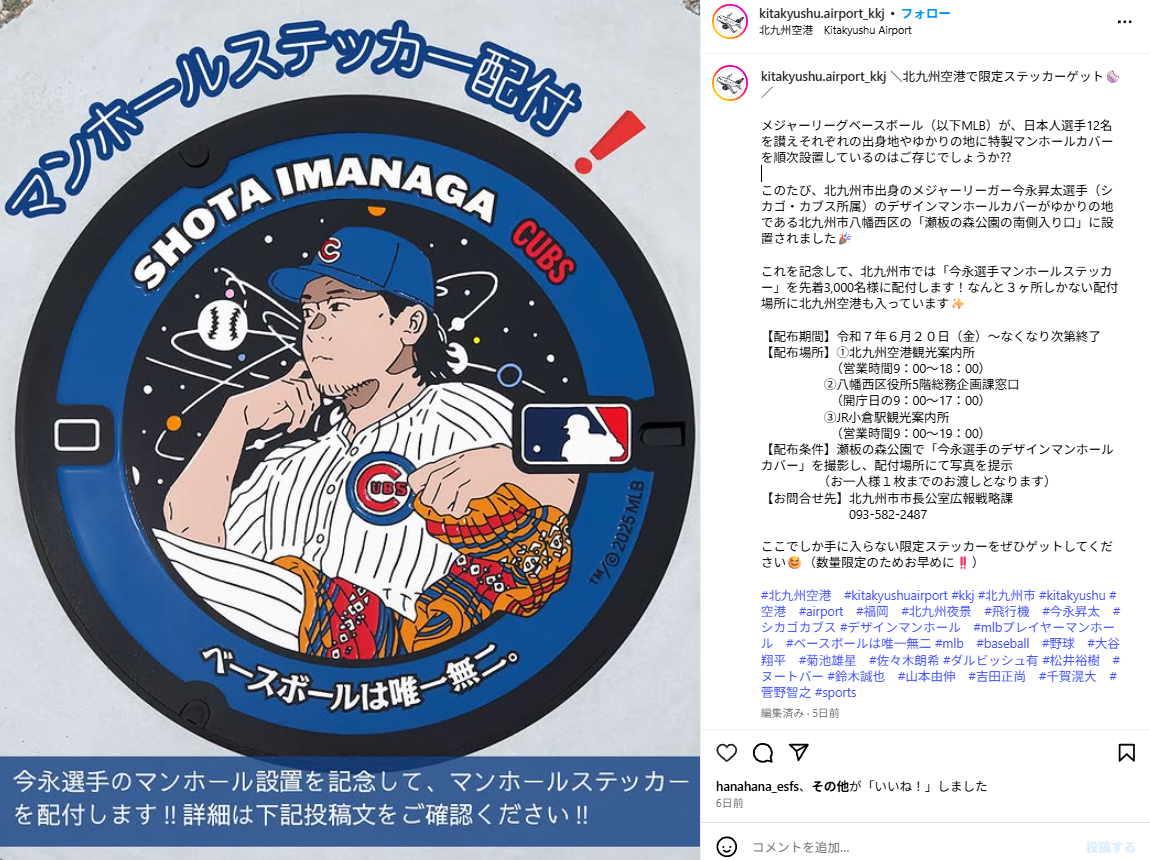Add a comment in コメントを追加 field
1150x860 pixels.
pos(909,847)
